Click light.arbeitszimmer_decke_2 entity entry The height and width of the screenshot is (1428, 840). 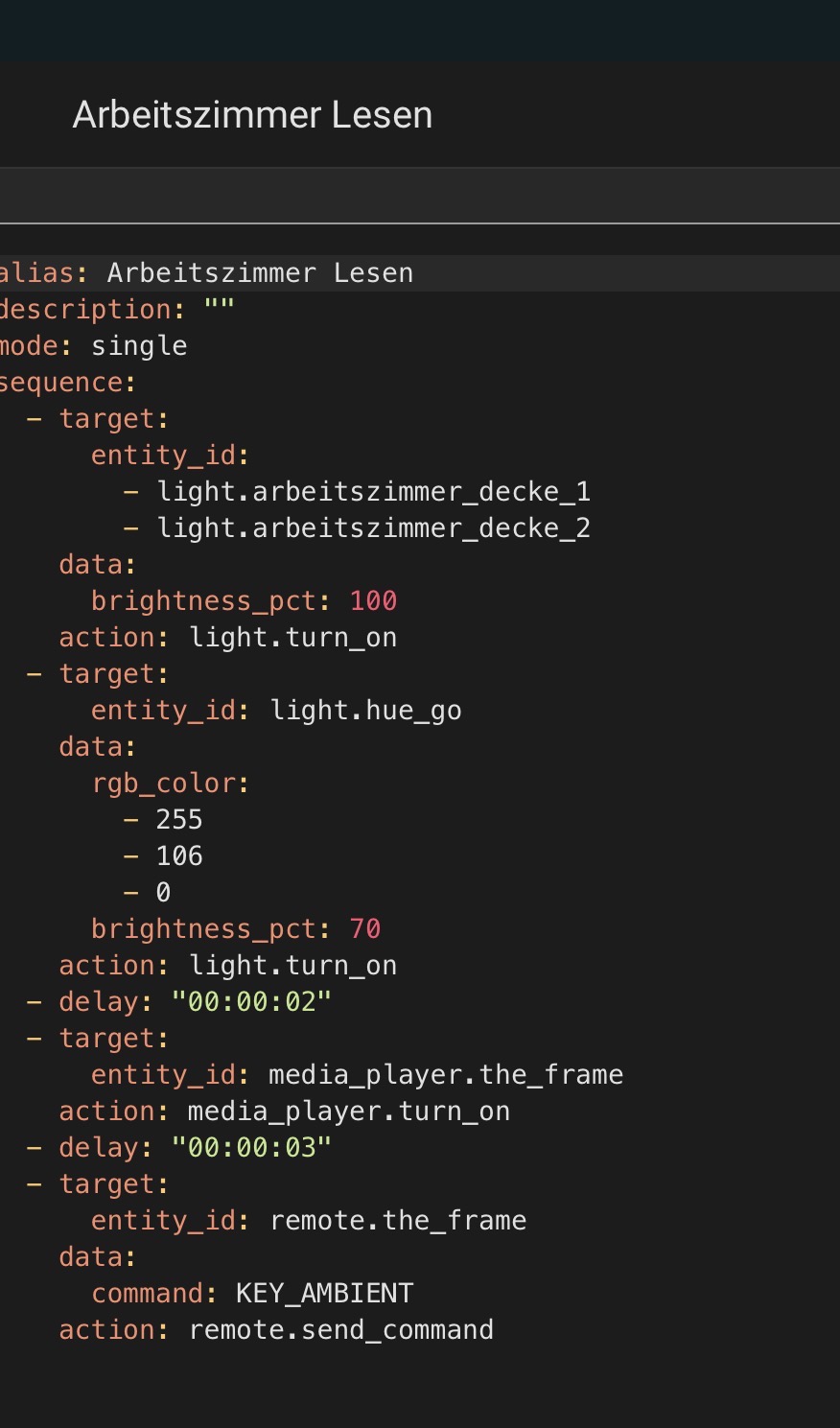coord(373,528)
